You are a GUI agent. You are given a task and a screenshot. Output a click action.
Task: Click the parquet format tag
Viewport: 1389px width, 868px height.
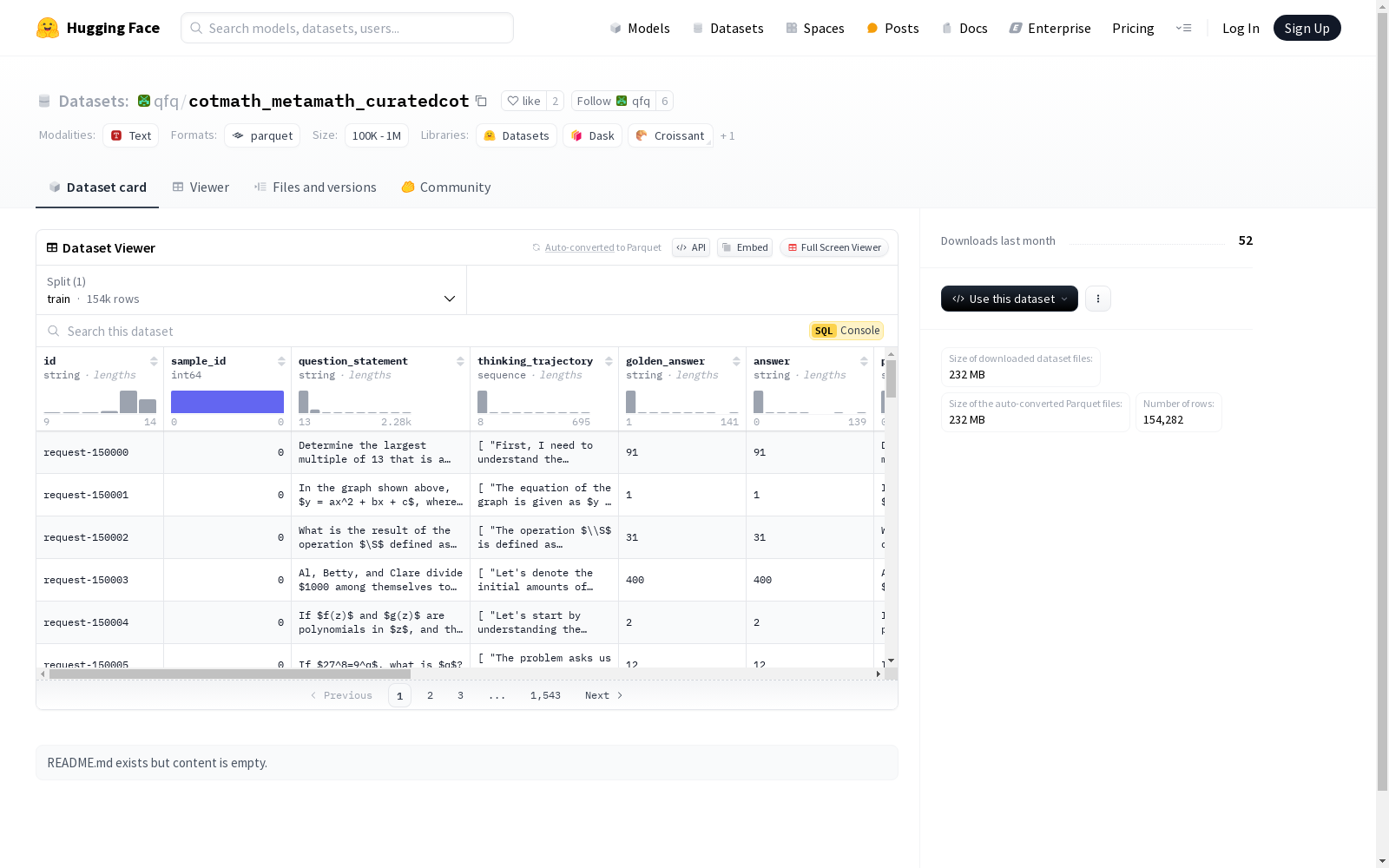(x=262, y=135)
